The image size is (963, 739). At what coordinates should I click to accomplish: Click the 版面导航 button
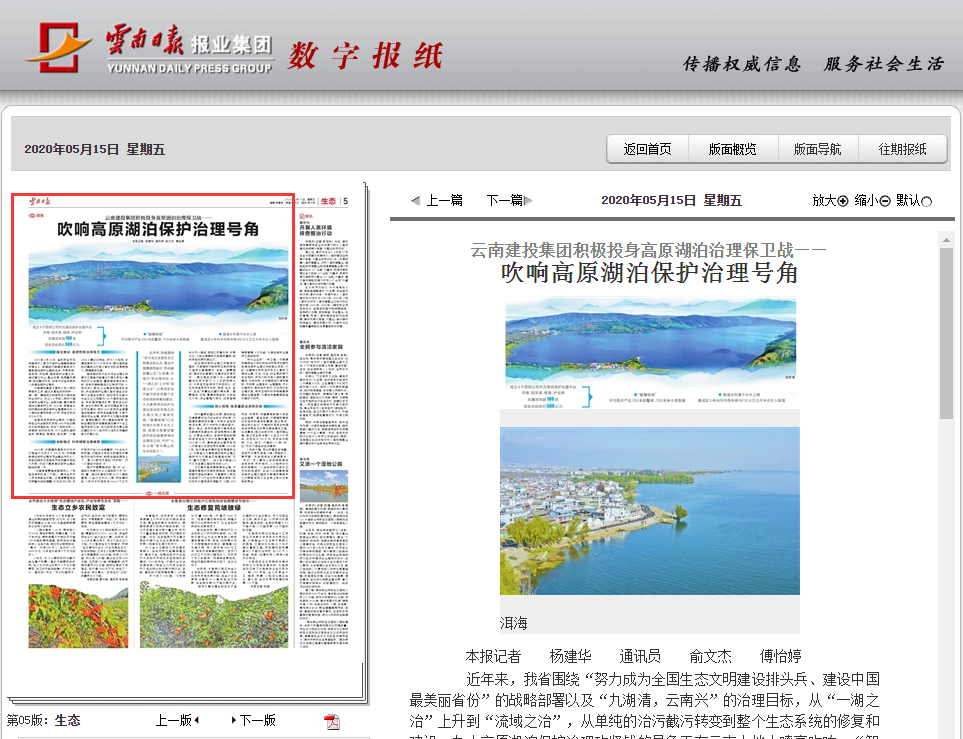(x=818, y=148)
